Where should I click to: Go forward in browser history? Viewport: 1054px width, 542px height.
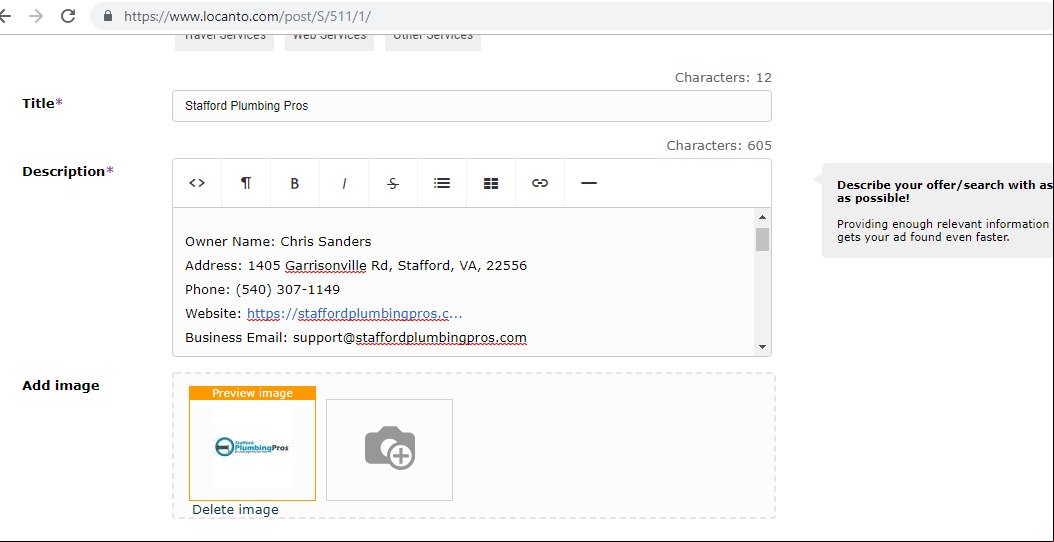pyautogui.click(x=36, y=16)
